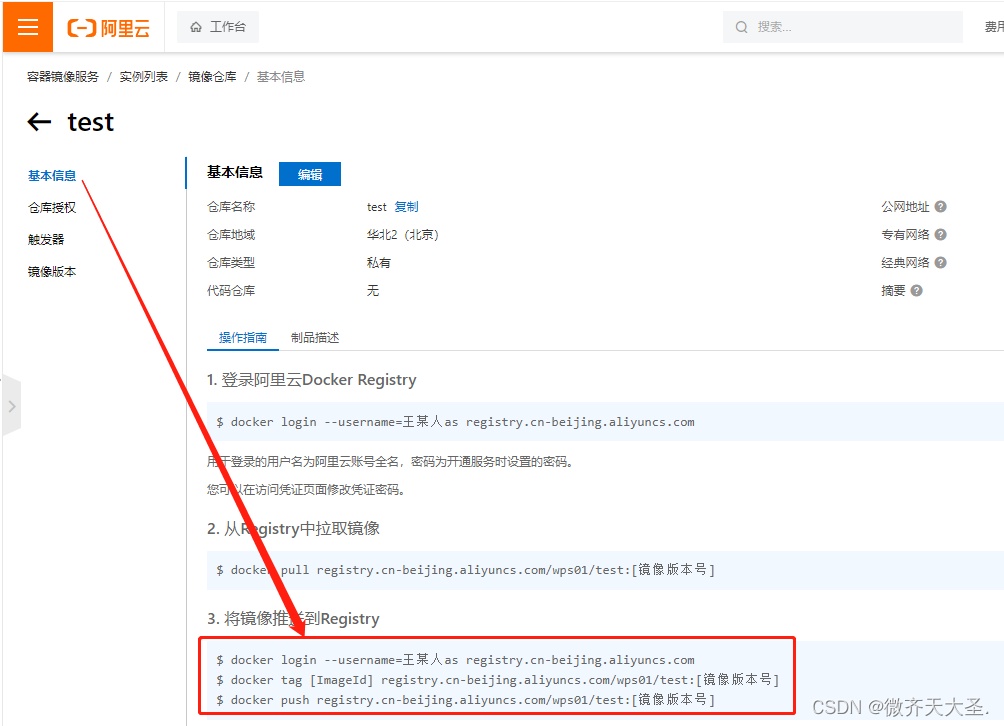Click the 仓库名称 label
Screen dimensions: 1004x726
click(231, 207)
